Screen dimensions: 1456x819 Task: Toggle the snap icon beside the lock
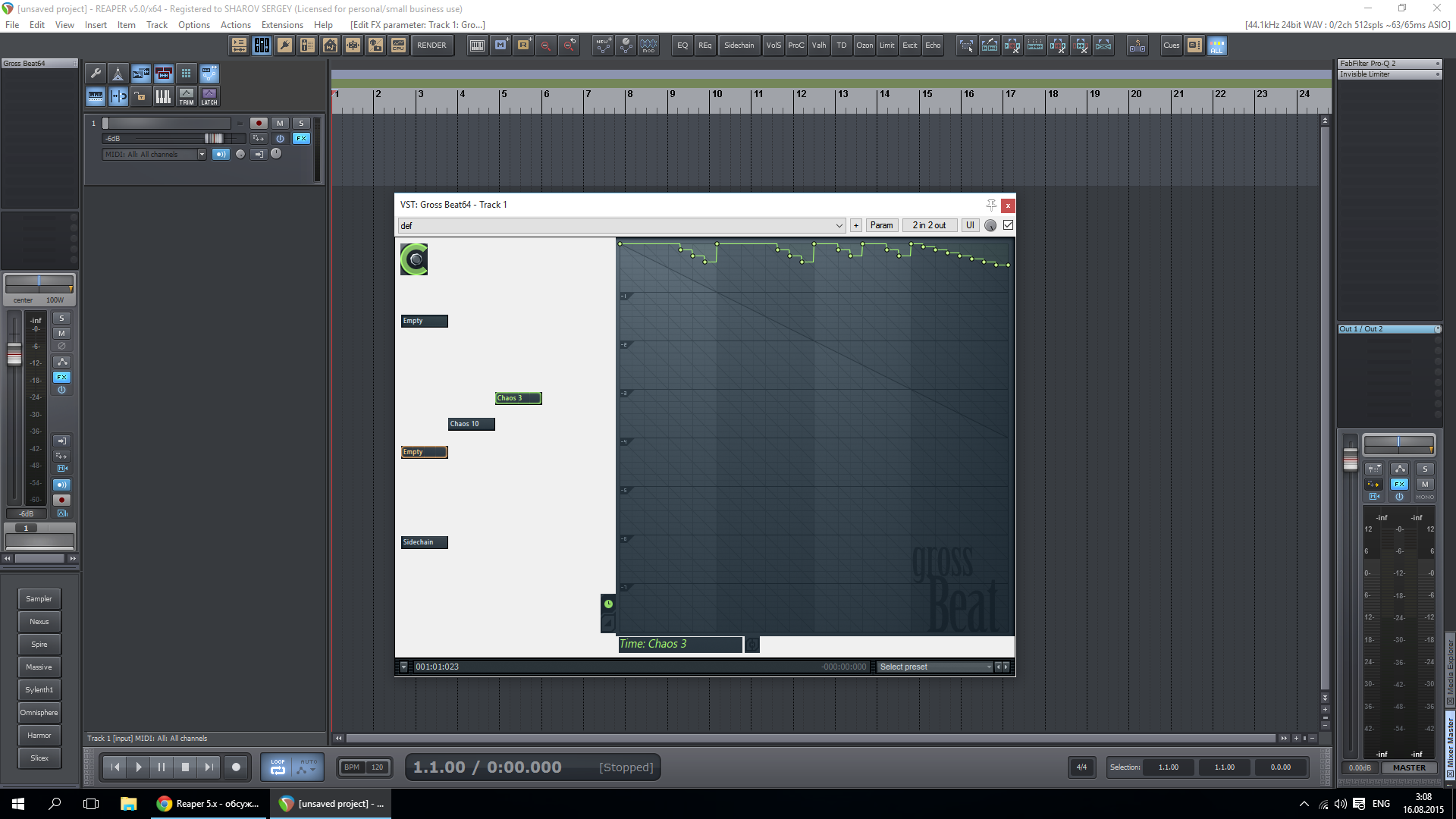click(118, 96)
